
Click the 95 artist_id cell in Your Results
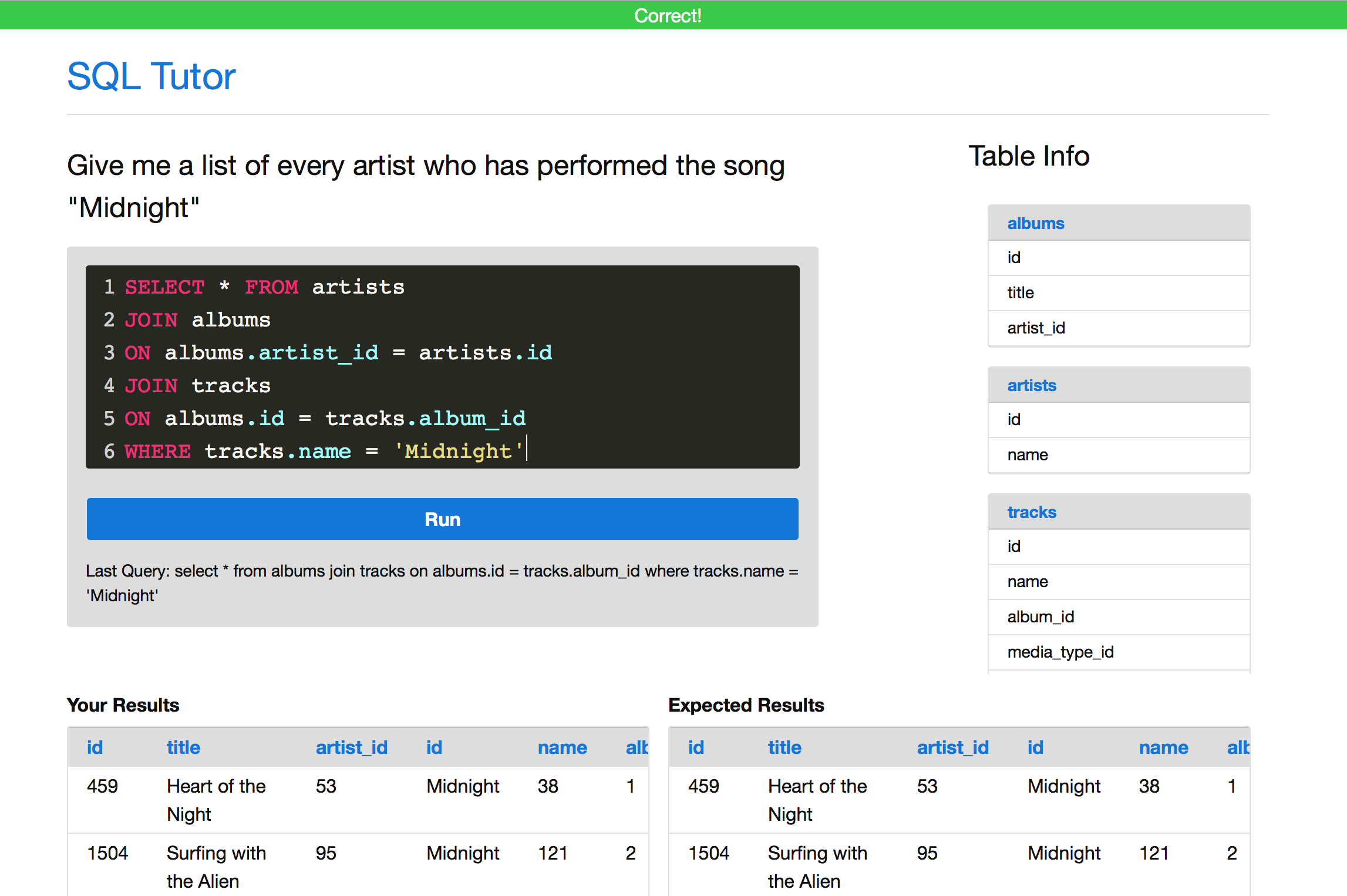coord(326,853)
